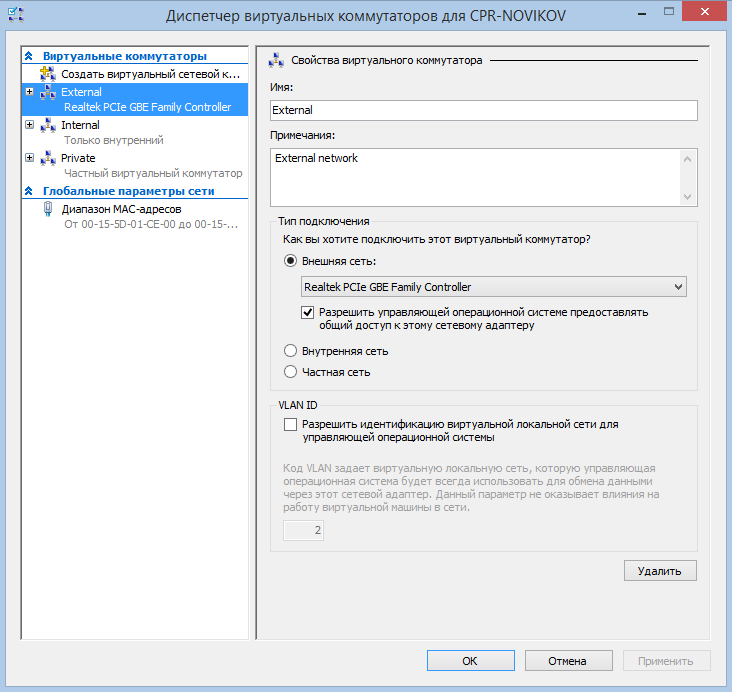Viewport: 732px width, 692px height.
Task: Click the create virtual switch icon
Action: pos(48,74)
